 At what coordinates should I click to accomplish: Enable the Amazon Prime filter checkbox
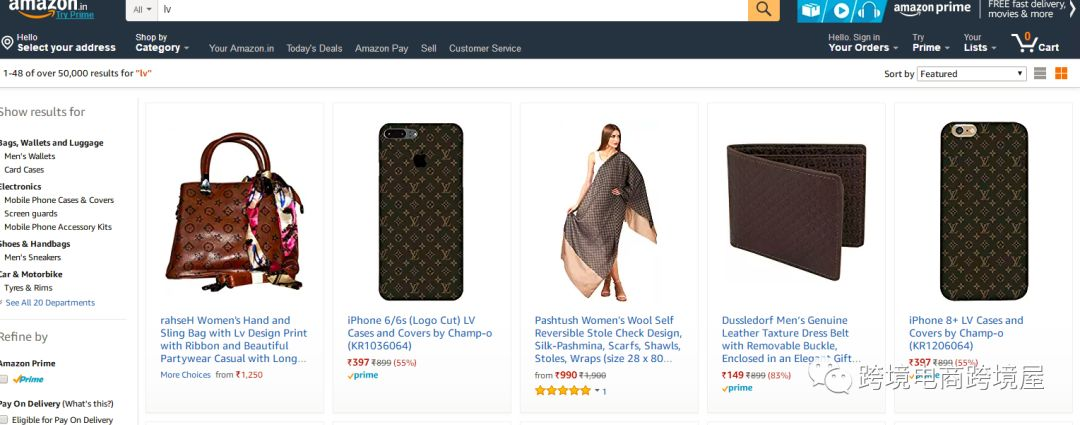tap(4, 379)
